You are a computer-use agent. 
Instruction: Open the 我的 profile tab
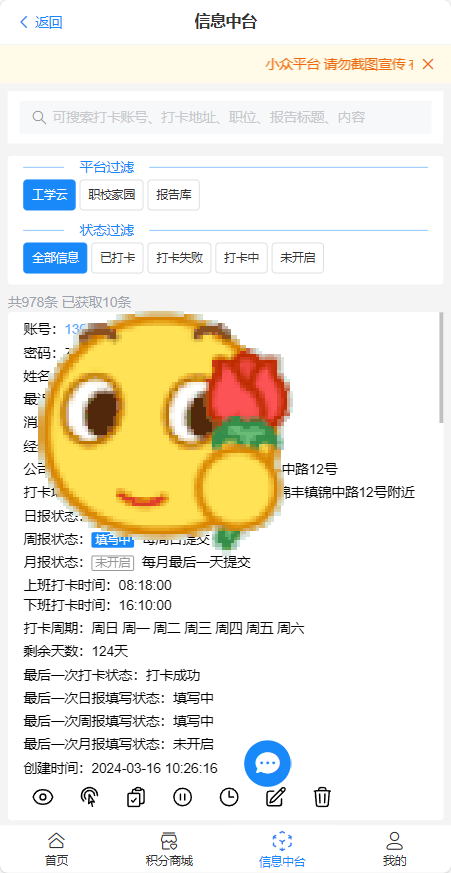(394, 849)
